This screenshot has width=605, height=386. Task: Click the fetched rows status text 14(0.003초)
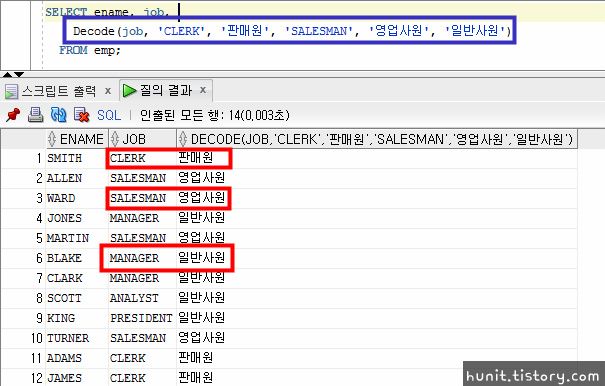(259, 115)
